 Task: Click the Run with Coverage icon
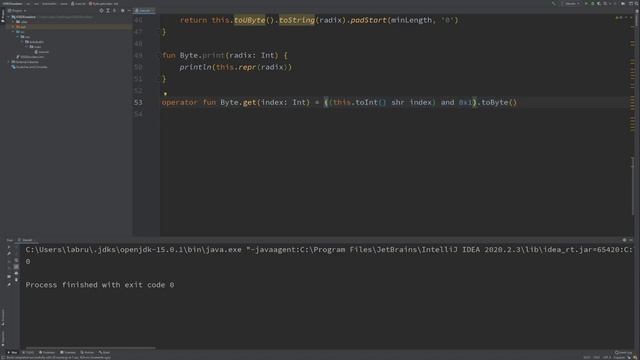(599, 4)
